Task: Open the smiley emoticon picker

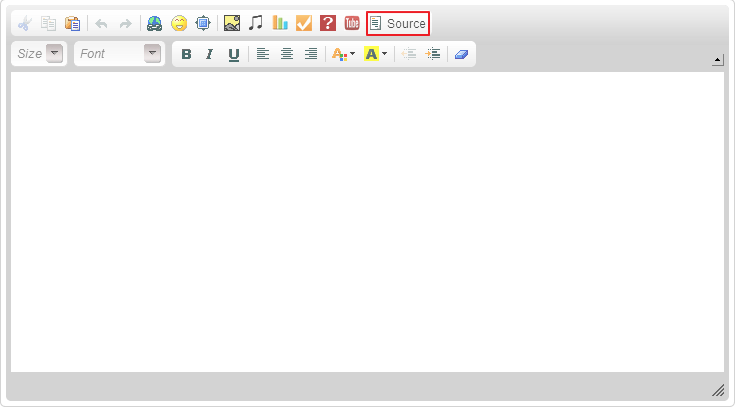Action: coord(179,23)
